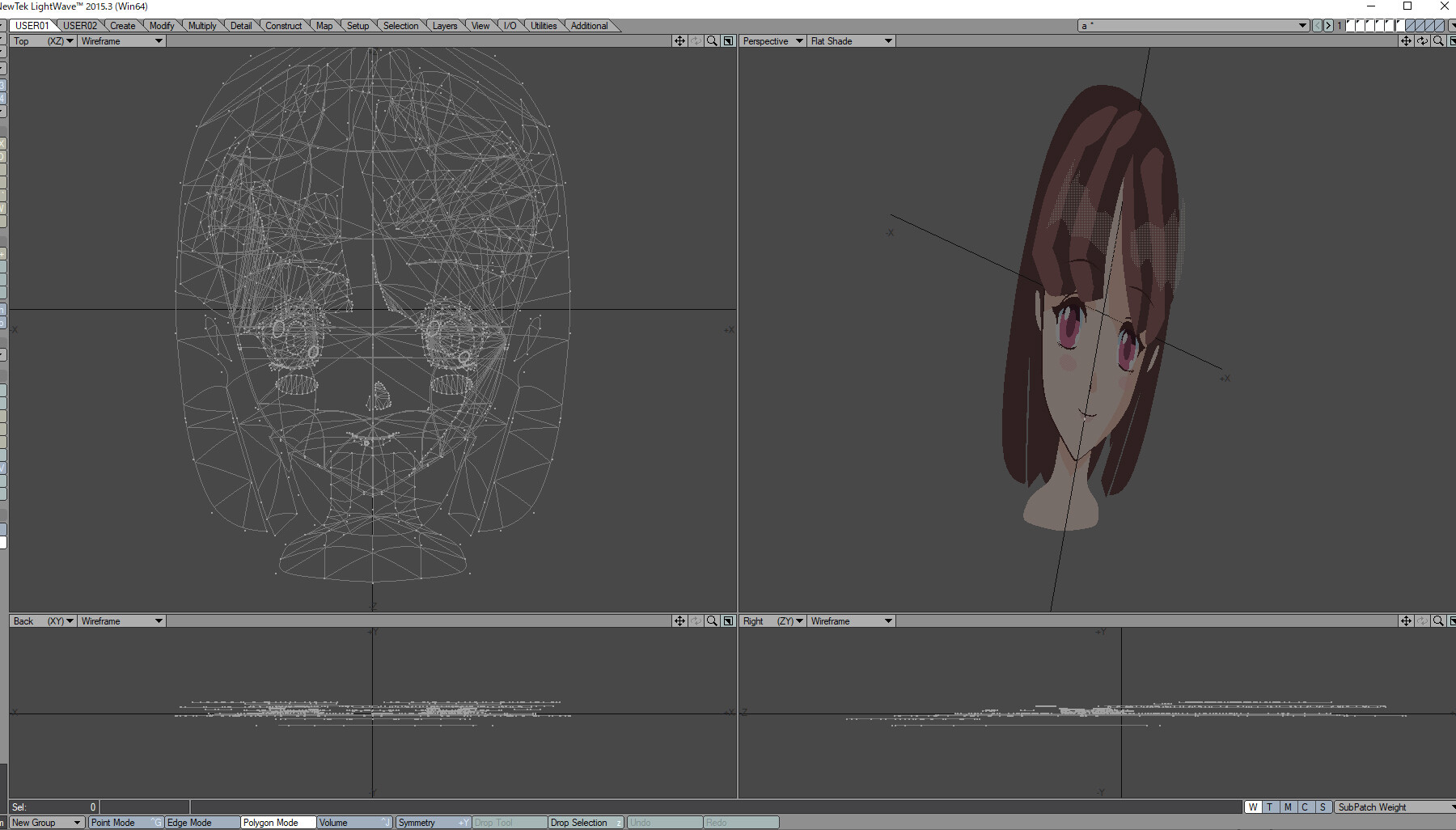Click the rotate icon in the Perspective viewport
Image resolution: width=1456 pixels, height=830 pixels.
(1422, 41)
